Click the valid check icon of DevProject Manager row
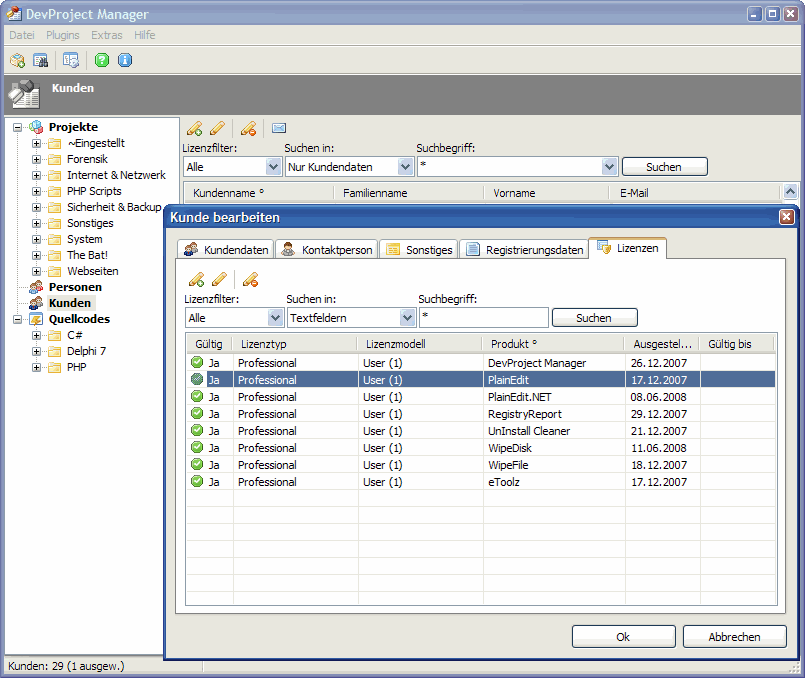Screen dimensions: 805x678 click(197, 362)
